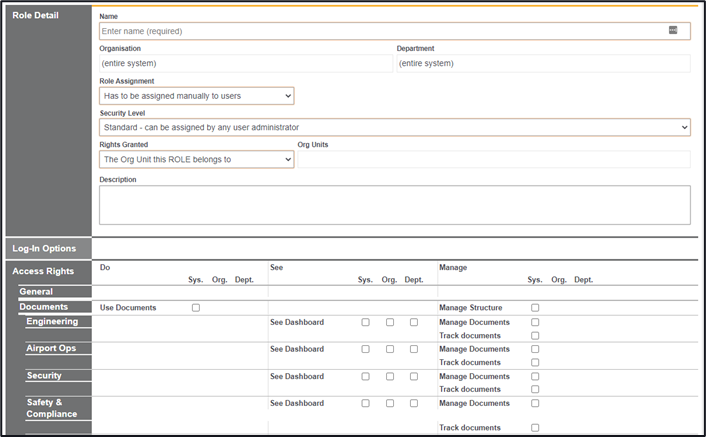Select the Access Rights section header

click(43, 271)
